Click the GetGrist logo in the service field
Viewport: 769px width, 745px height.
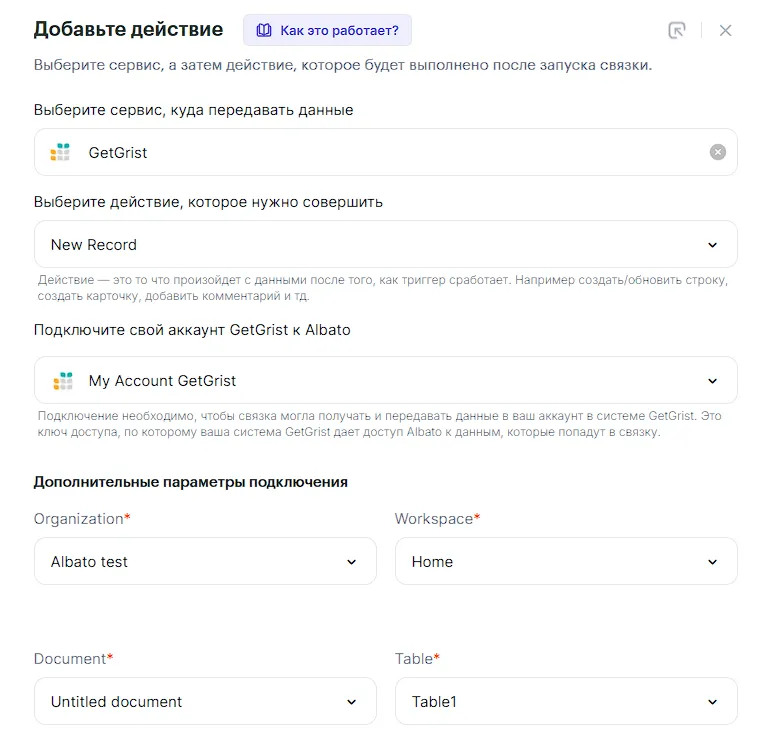click(x=61, y=152)
